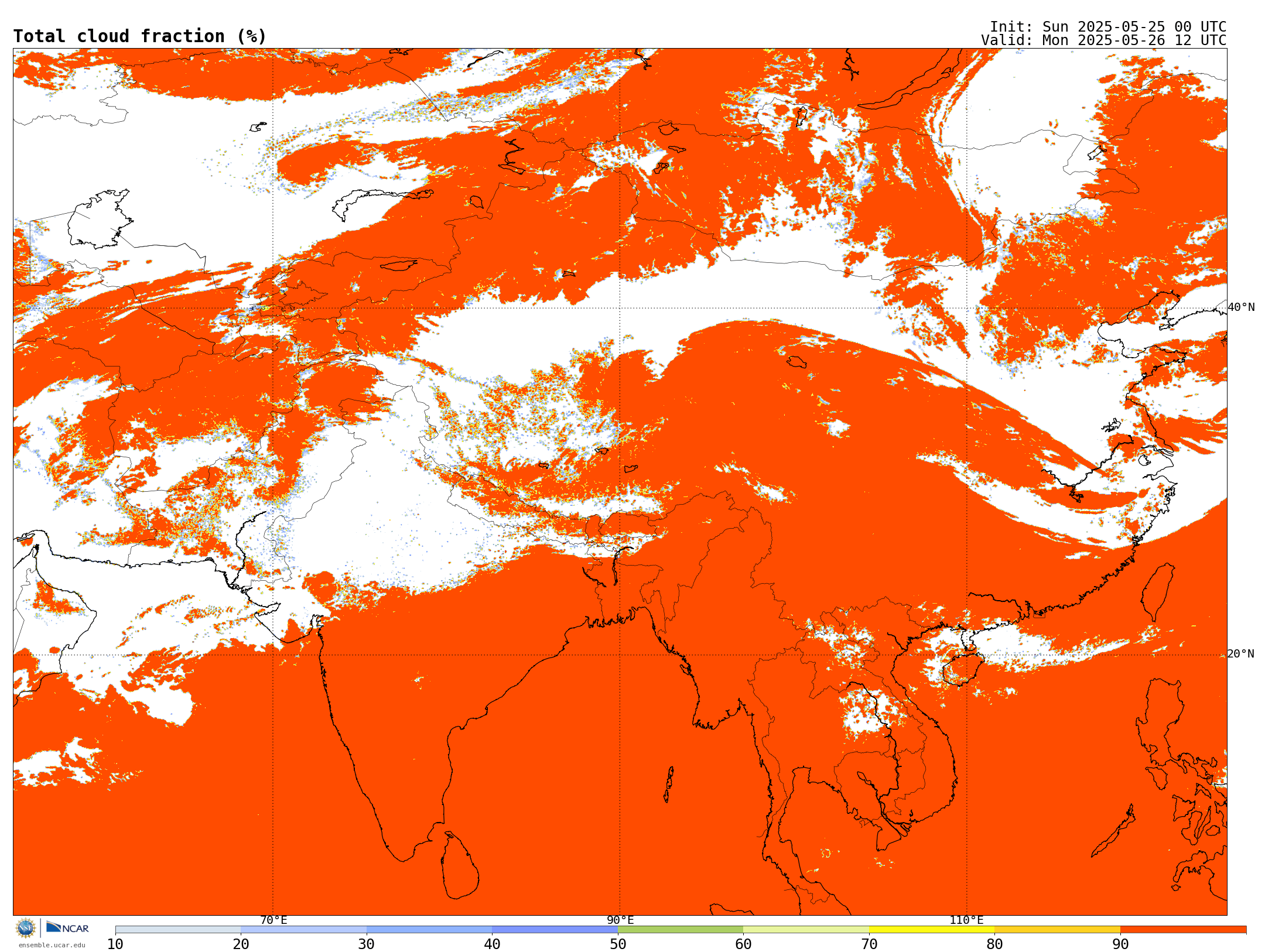Click the colorbar label '30'
The width and height of the screenshot is (1265, 952).
coord(367,944)
